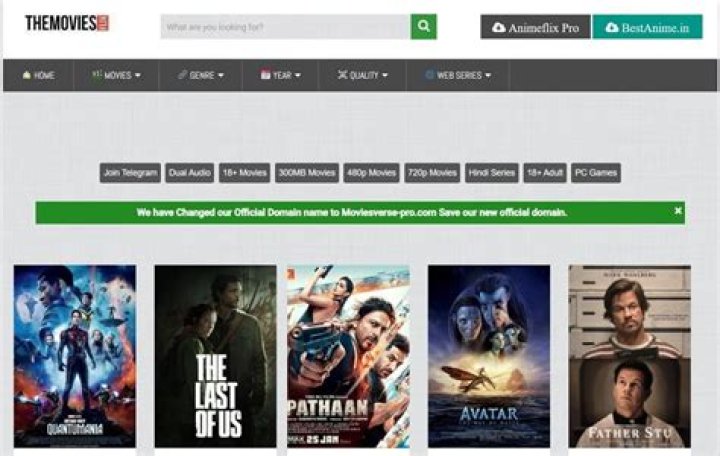Open the Hindi Series tag
The height and width of the screenshot is (456, 720).
tap(492, 173)
